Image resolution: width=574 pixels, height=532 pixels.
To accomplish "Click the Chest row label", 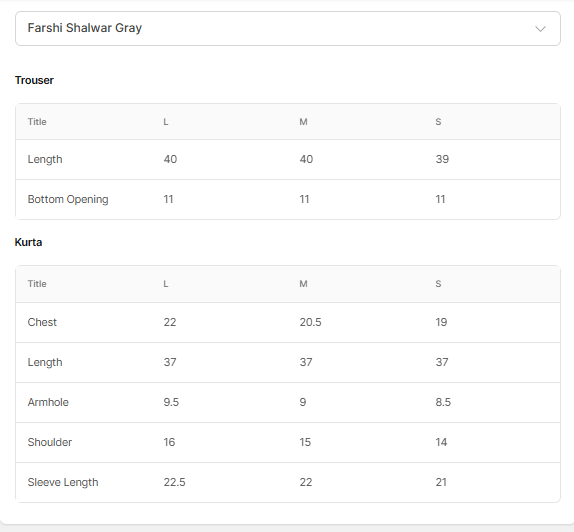I will (x=42, y=323).
